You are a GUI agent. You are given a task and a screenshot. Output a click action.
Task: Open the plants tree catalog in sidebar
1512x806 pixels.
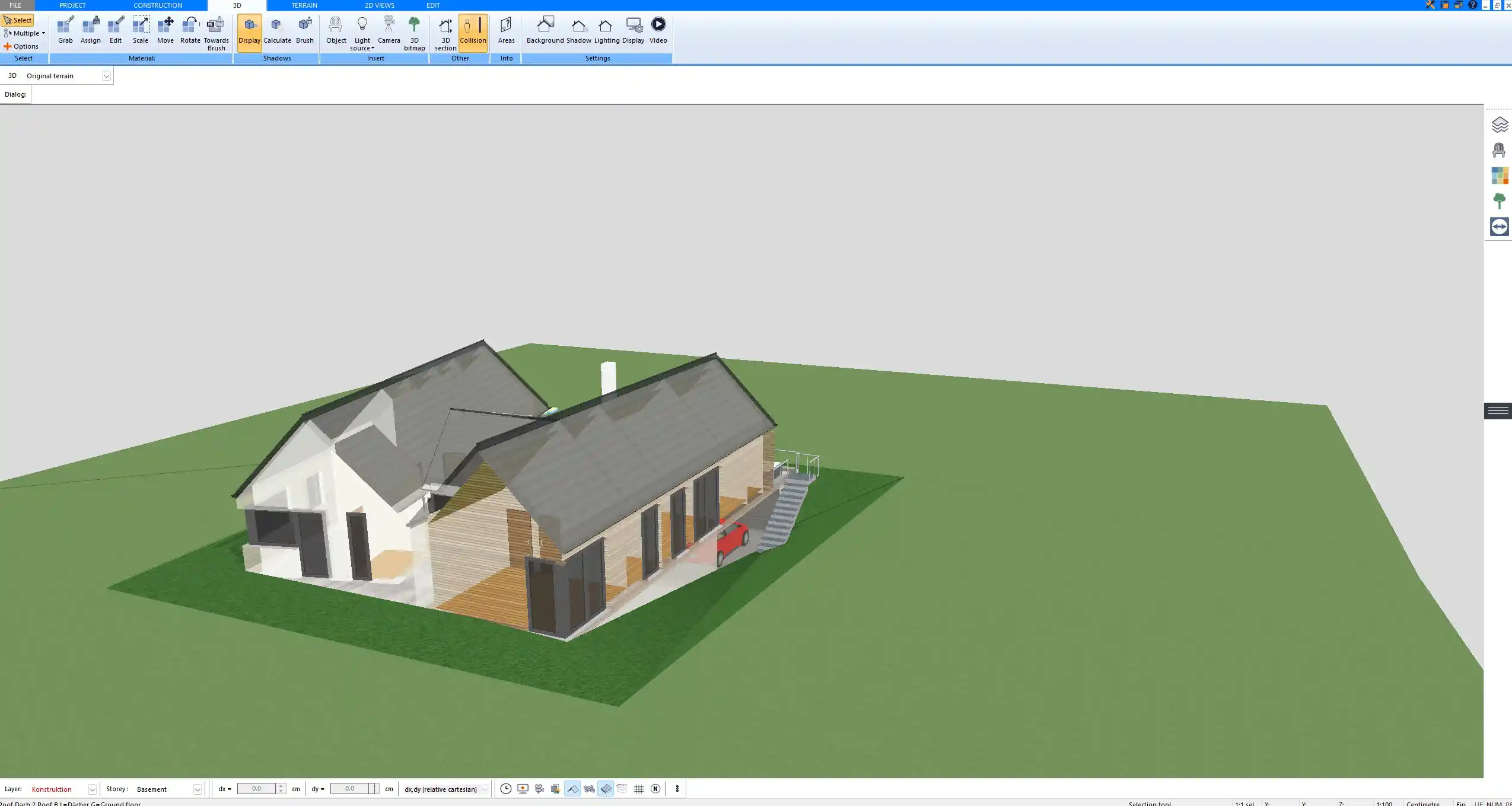coord(1500,201)
